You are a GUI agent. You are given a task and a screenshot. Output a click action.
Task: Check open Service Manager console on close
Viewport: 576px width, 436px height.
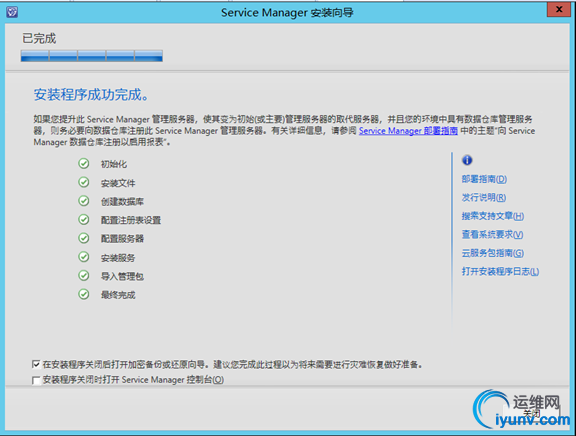(36, 380)
